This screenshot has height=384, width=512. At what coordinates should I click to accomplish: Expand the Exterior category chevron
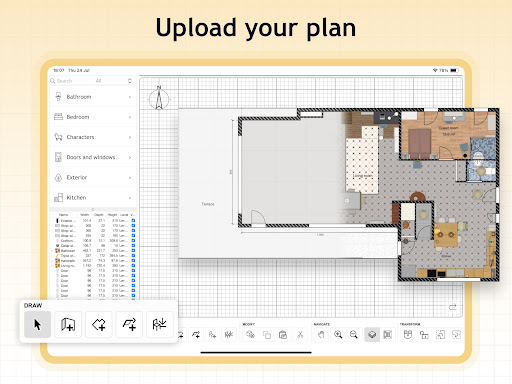(130, 177)
